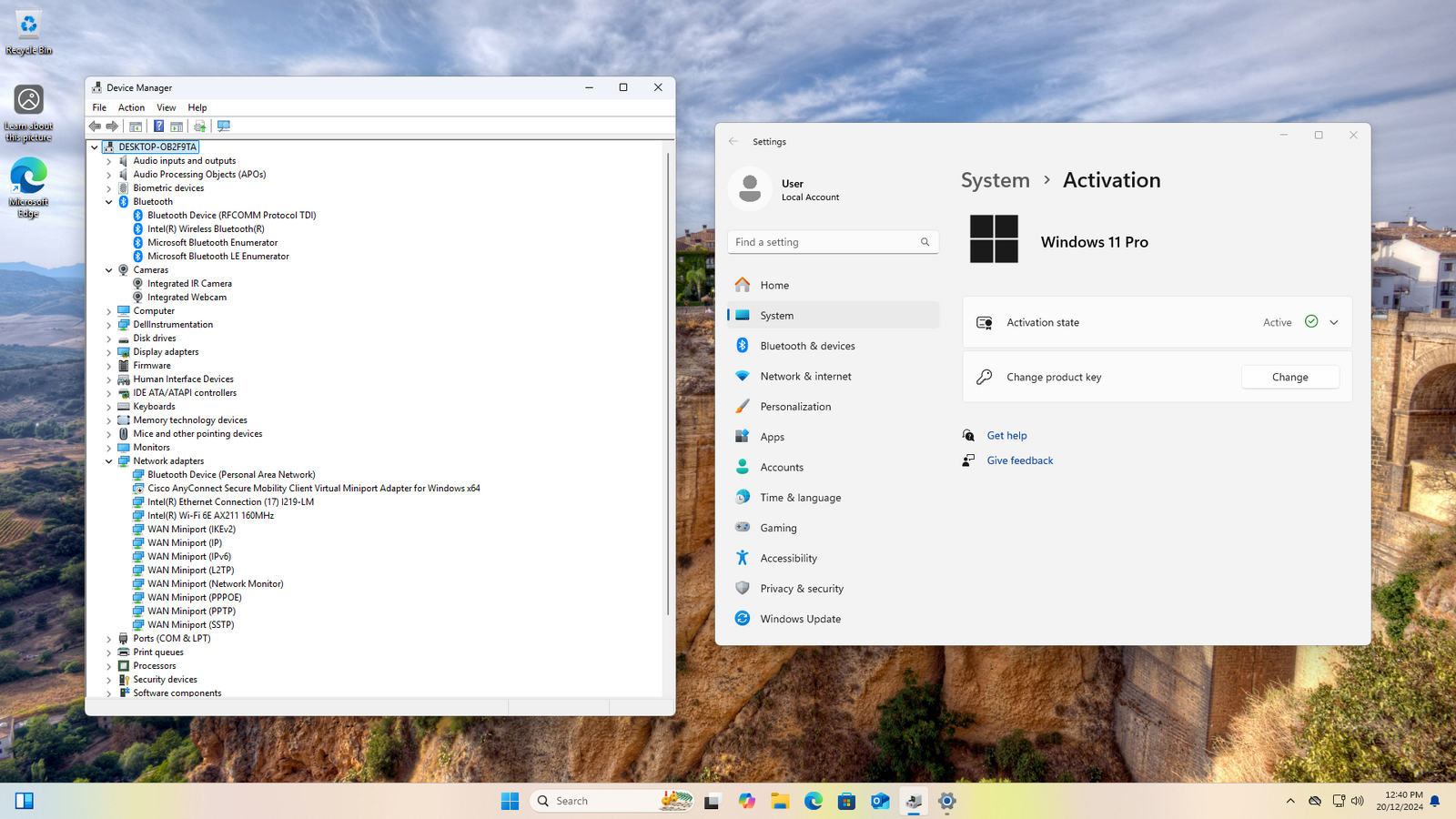Select Integrated Webcam device
The image size is (1456, 819).
click(x=187, y=298)
